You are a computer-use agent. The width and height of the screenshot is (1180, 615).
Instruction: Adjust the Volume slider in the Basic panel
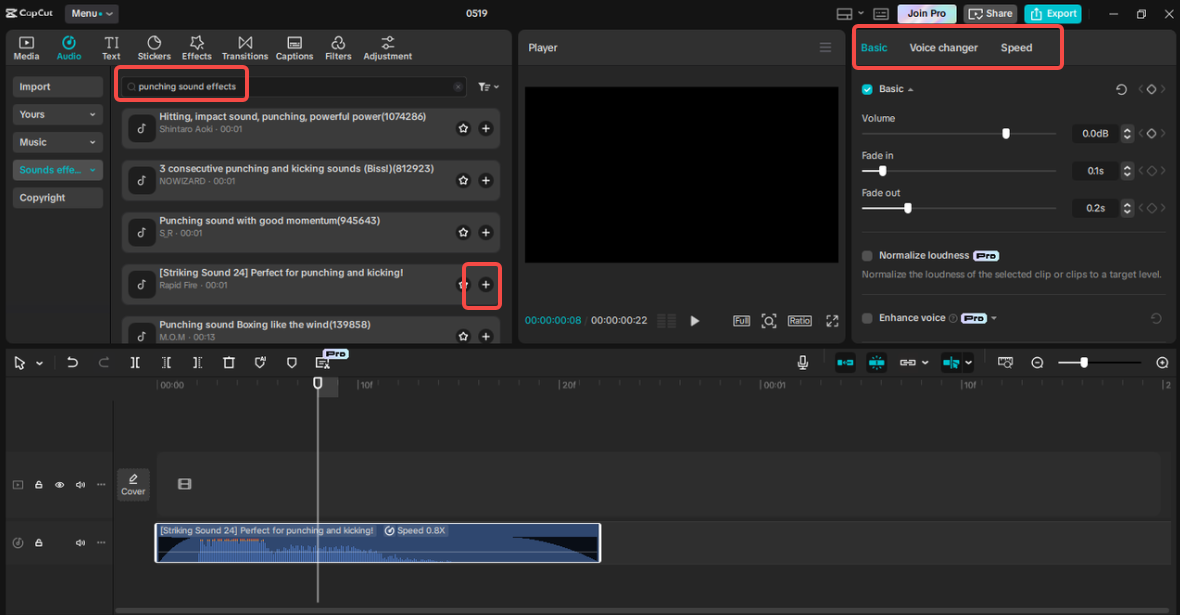1005,132
